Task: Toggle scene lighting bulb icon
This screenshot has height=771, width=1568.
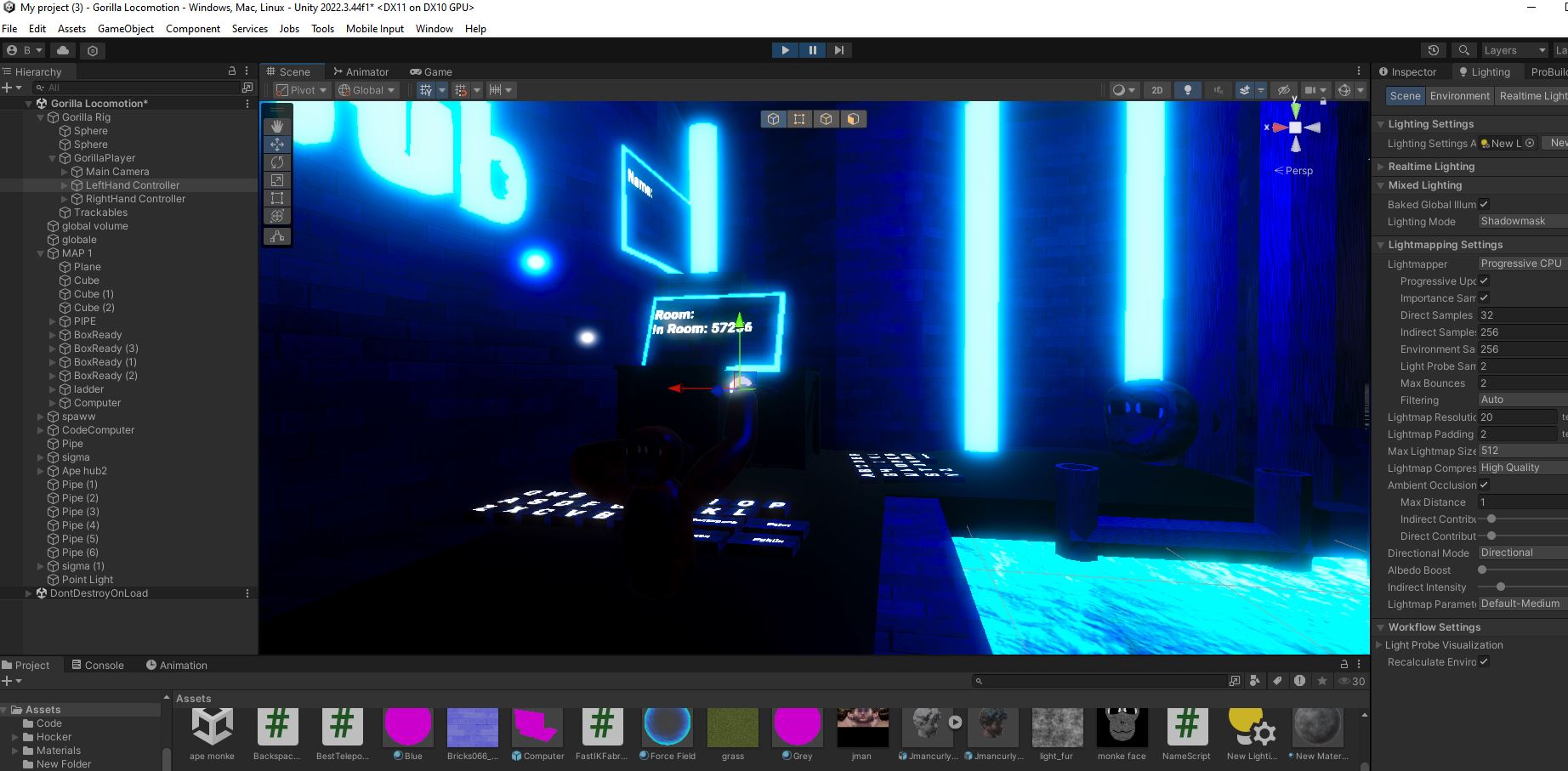Action: [1188, 90]
